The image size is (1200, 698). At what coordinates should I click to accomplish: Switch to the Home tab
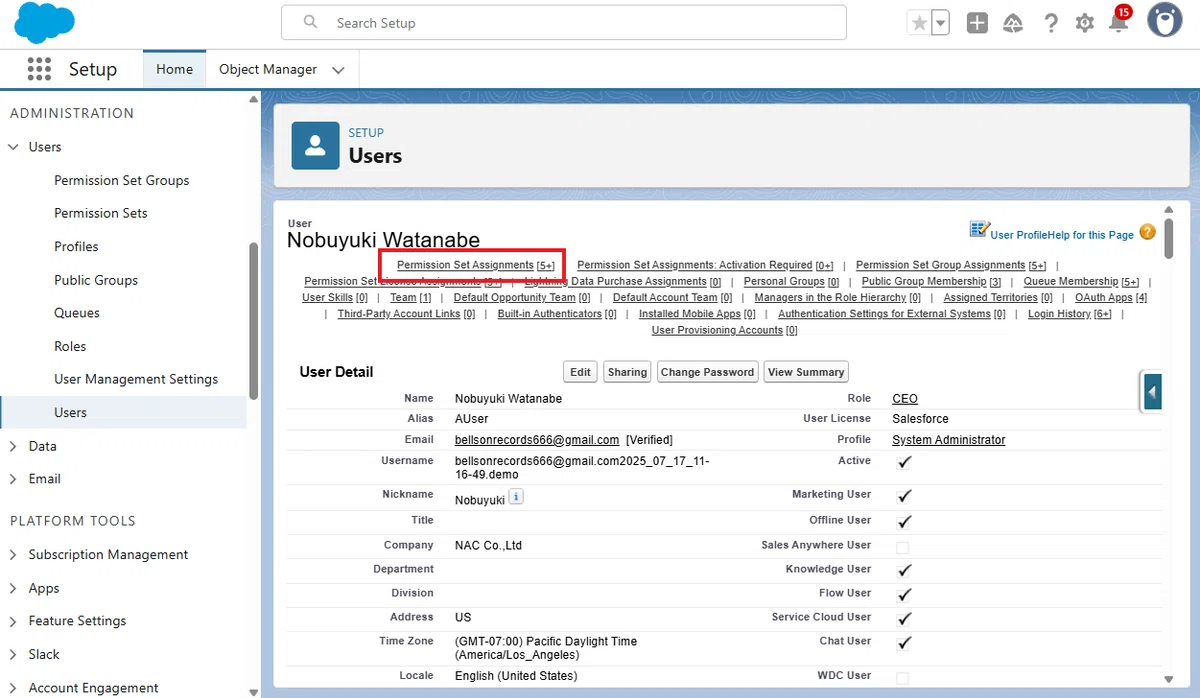coord(174,69)
